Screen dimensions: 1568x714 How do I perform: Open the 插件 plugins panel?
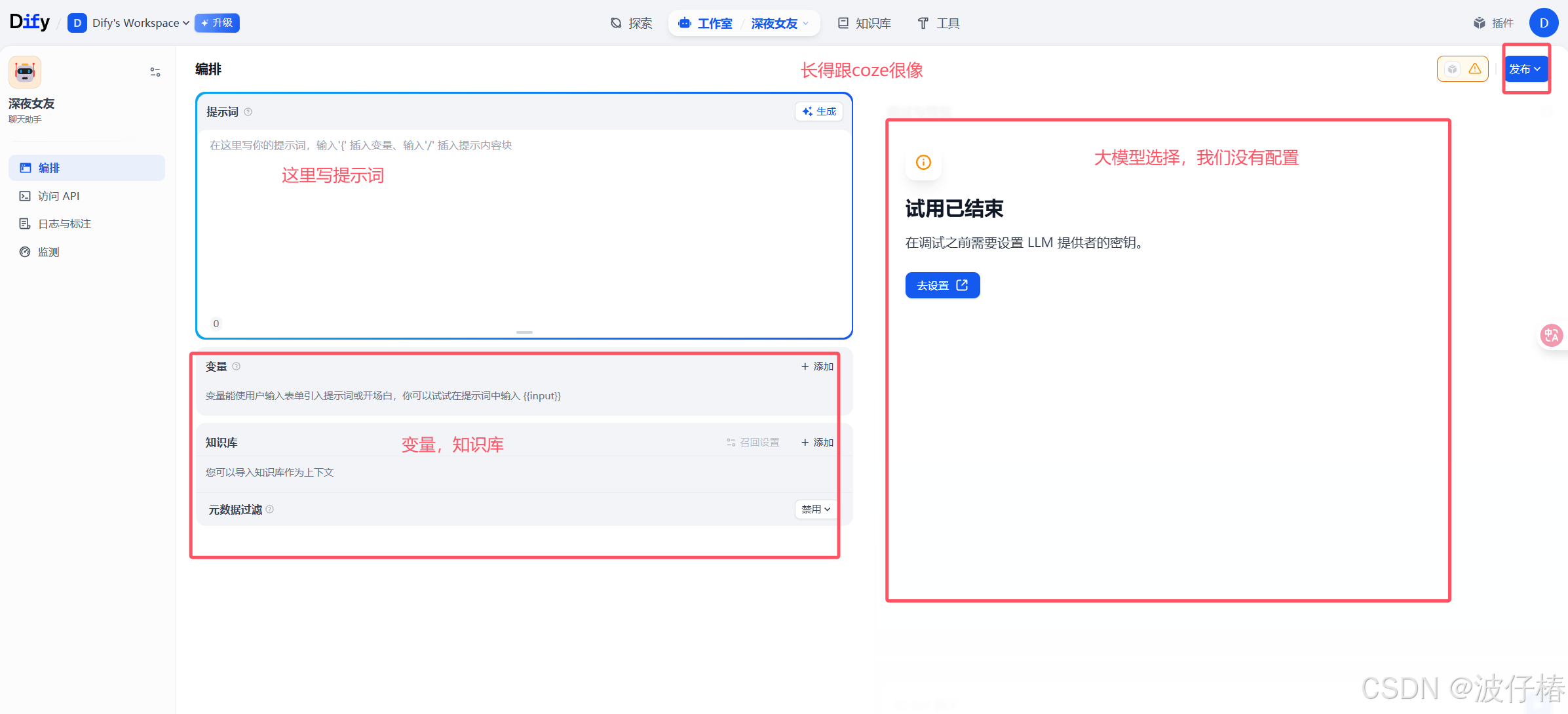tap(1493, 23)
